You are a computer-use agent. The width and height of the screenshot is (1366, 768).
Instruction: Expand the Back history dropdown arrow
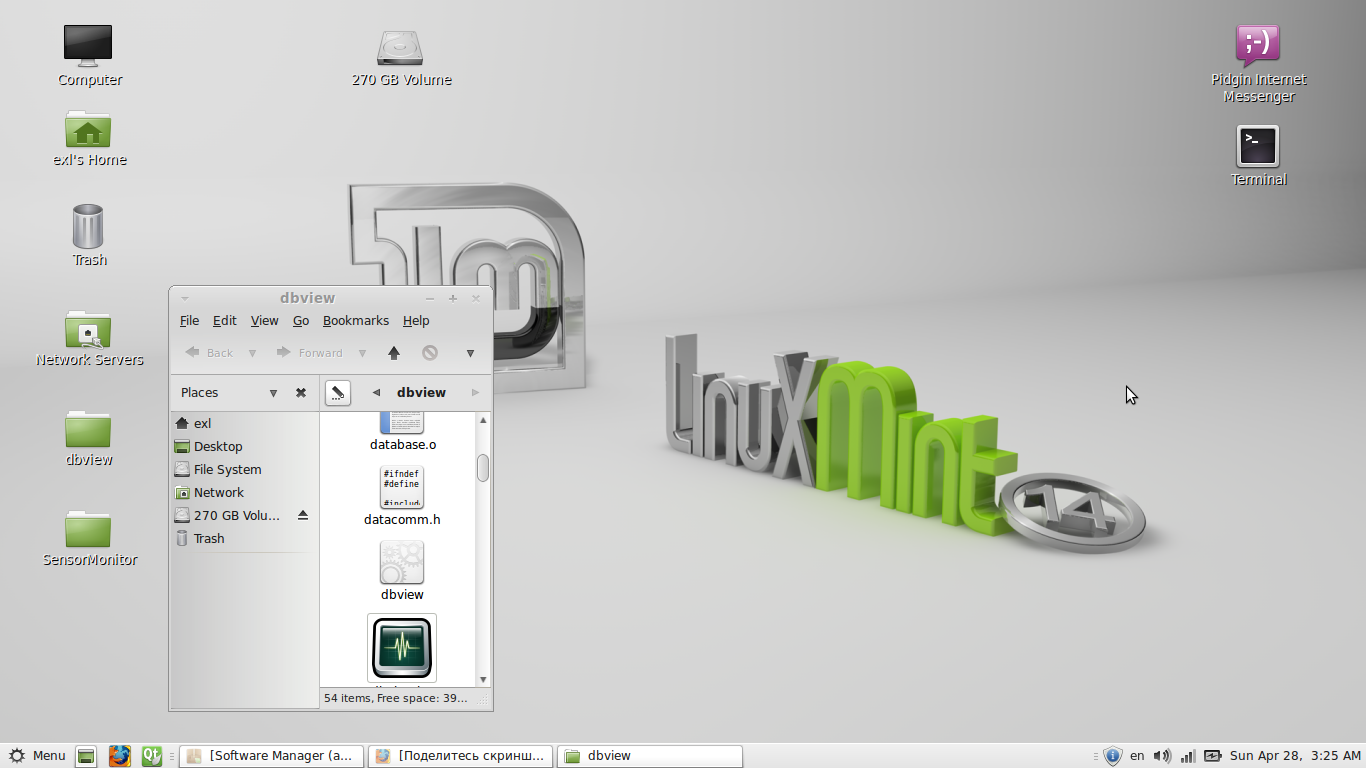pos(252,353)
